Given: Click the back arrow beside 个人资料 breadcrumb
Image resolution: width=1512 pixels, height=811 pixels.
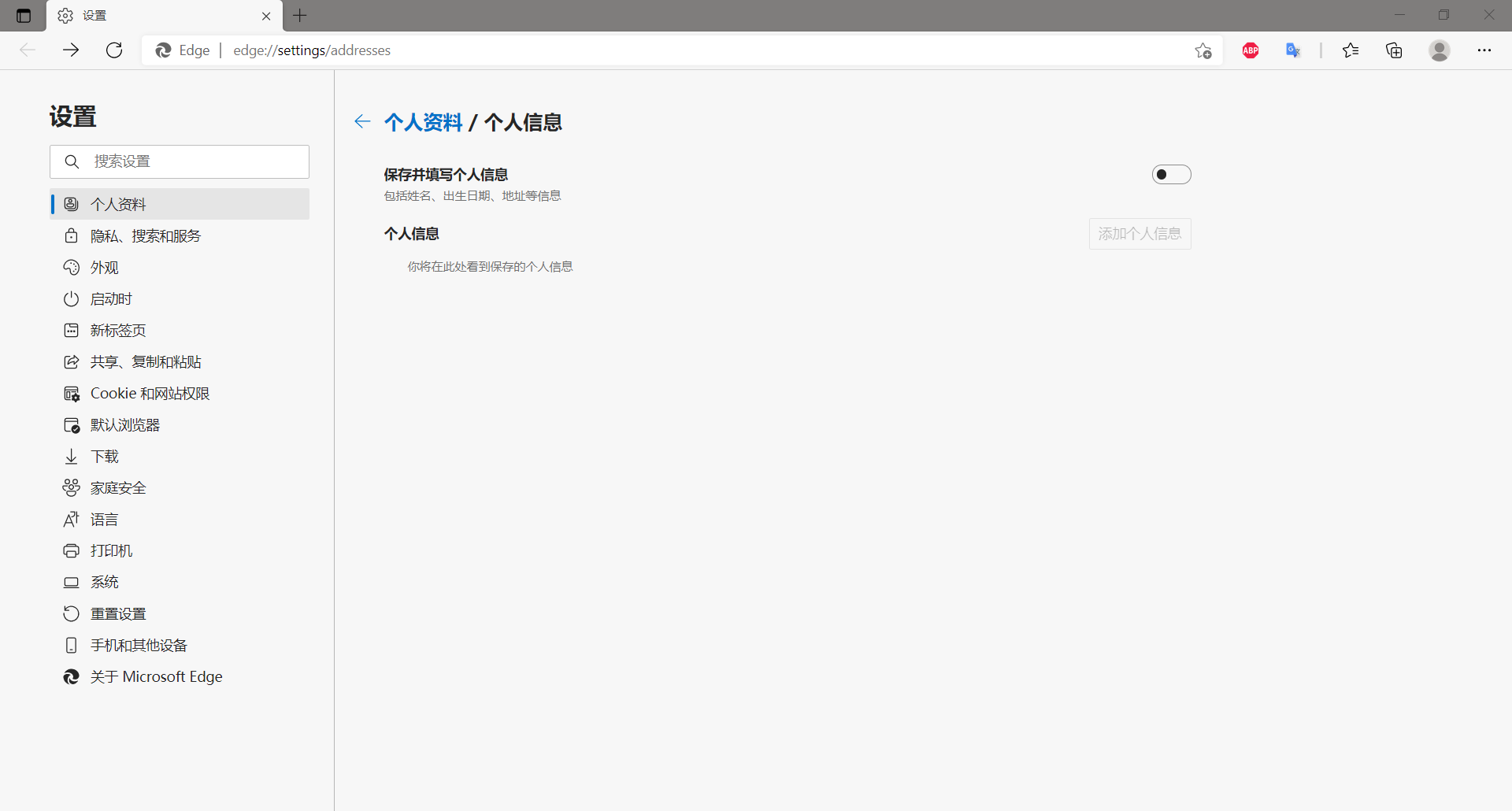Looking at the screenshot, I should [x=362, y=121].
